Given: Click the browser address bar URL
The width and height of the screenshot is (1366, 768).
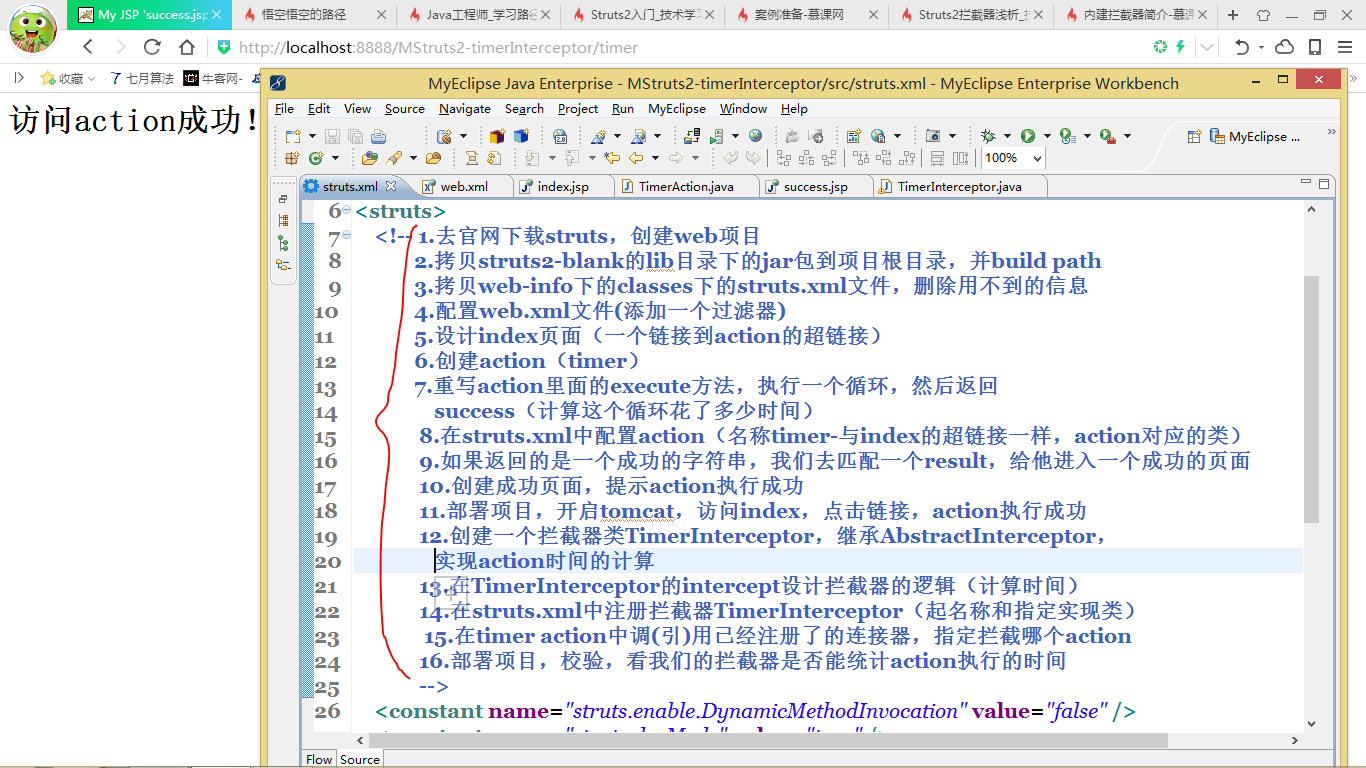Looking at the screenshot, I should tap(438, 47).
